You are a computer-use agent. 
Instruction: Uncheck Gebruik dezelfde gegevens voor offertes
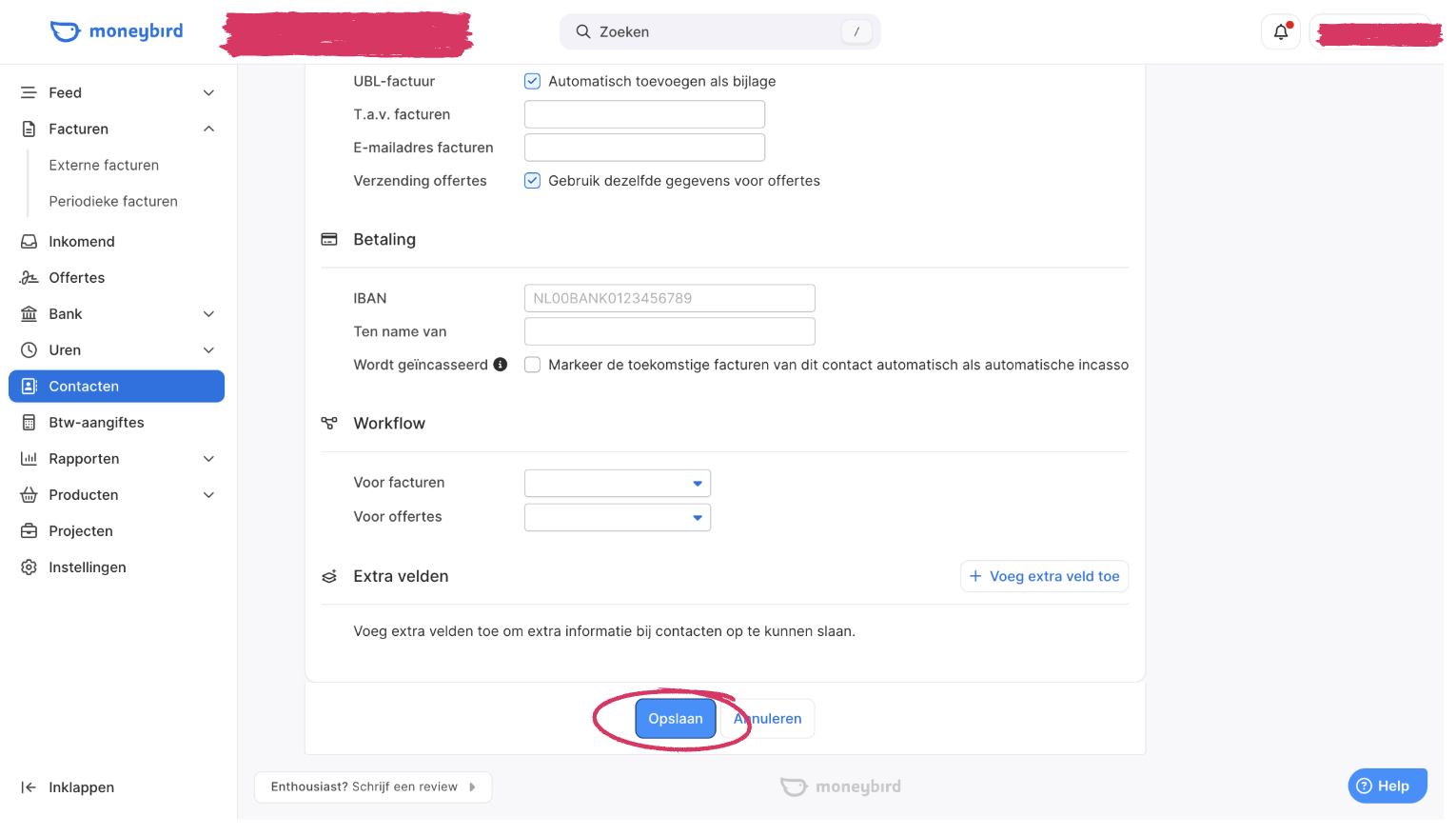point(533,181)
